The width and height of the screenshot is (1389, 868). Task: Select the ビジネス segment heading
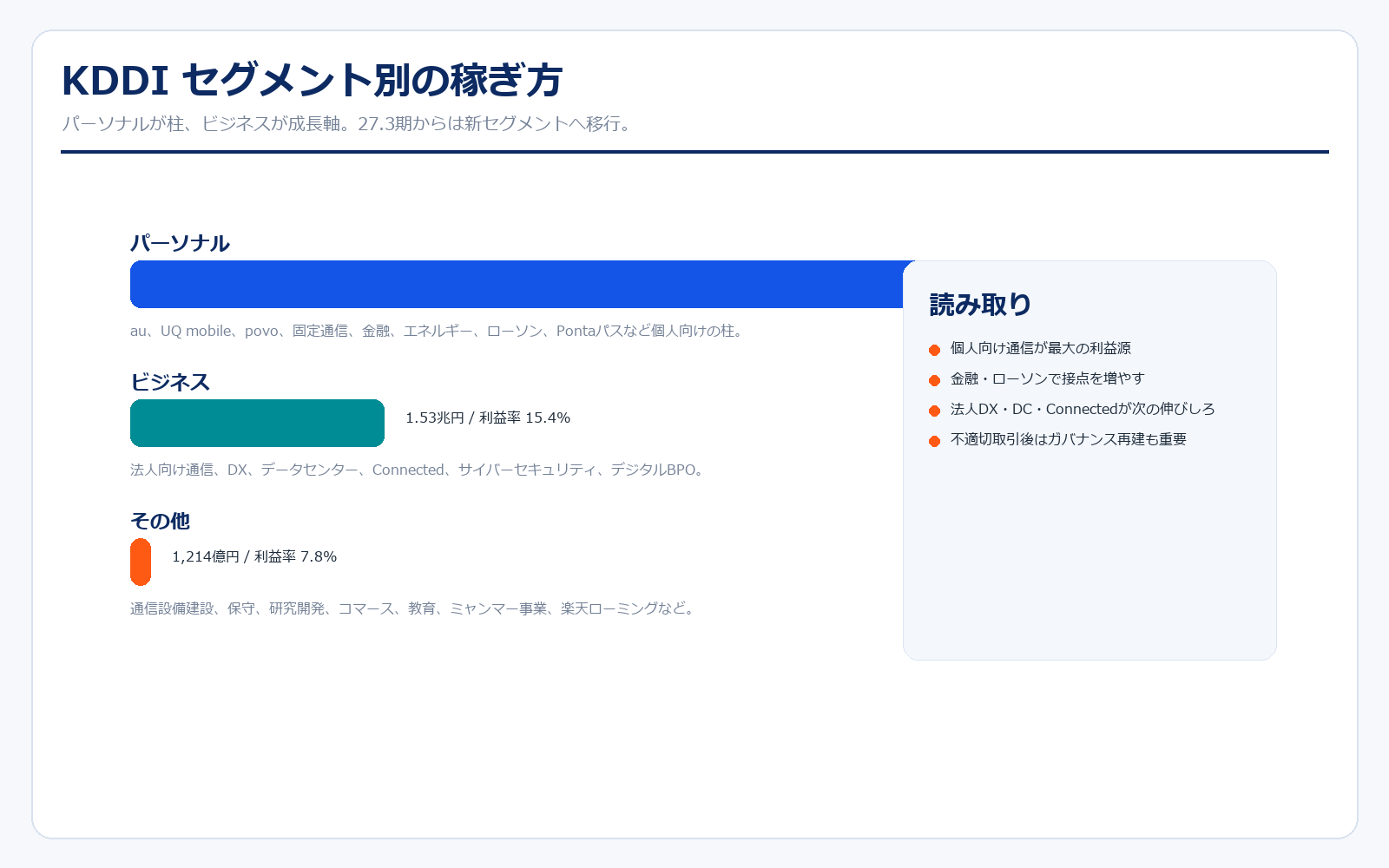[x=170, y=382]
